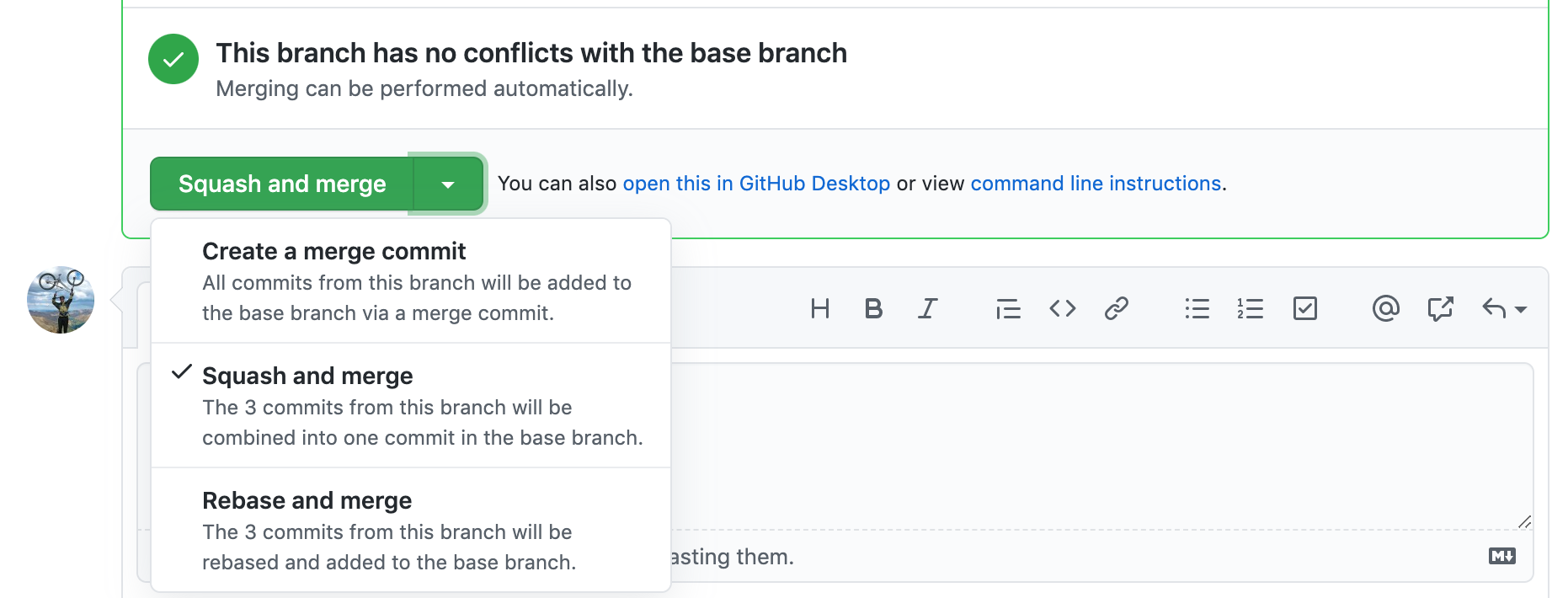
Task: Open the merge options dropdown arrow
Action: coord(448,184)
